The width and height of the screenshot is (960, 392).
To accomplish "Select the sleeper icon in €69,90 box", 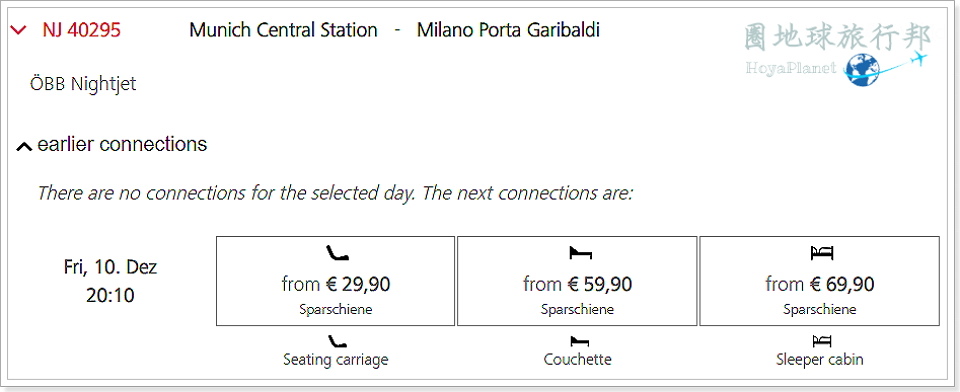I will pyautogui.click(x=819, y=252).
